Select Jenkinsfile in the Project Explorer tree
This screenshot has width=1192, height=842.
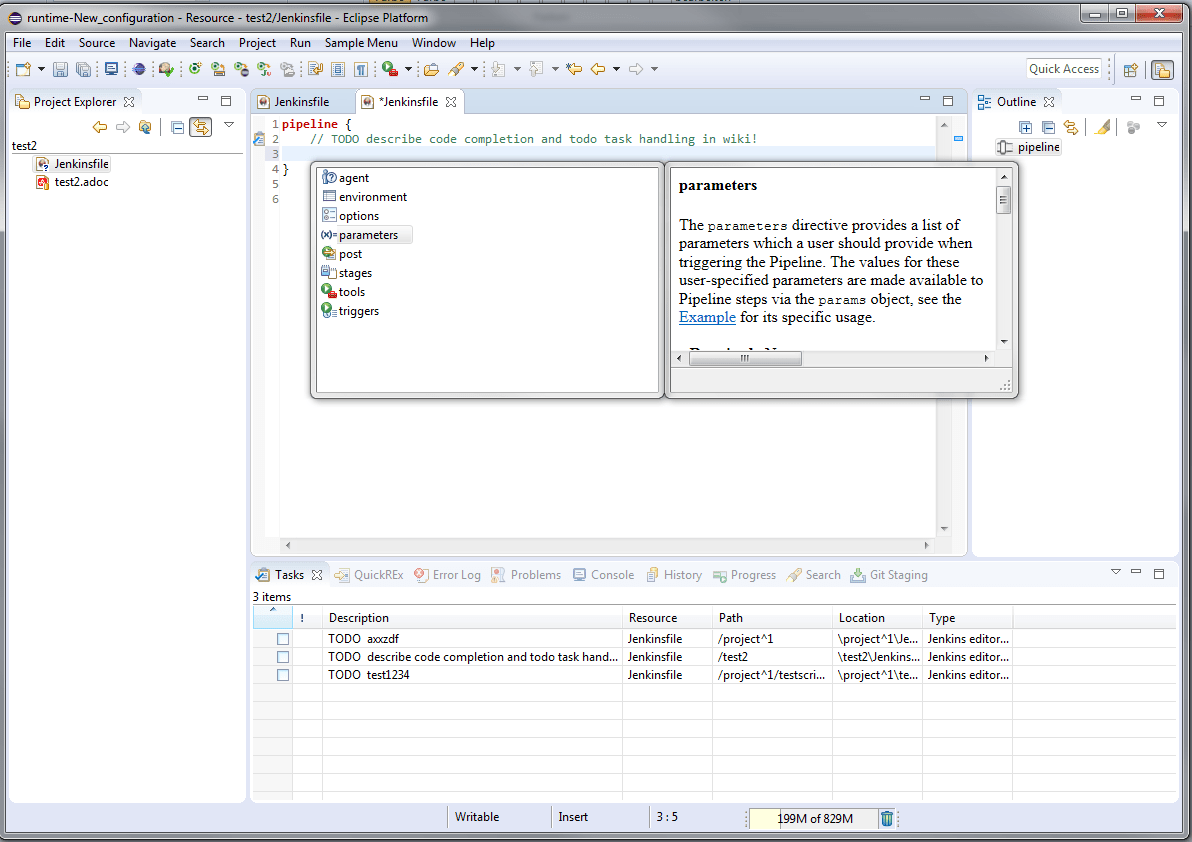(79, 163)
